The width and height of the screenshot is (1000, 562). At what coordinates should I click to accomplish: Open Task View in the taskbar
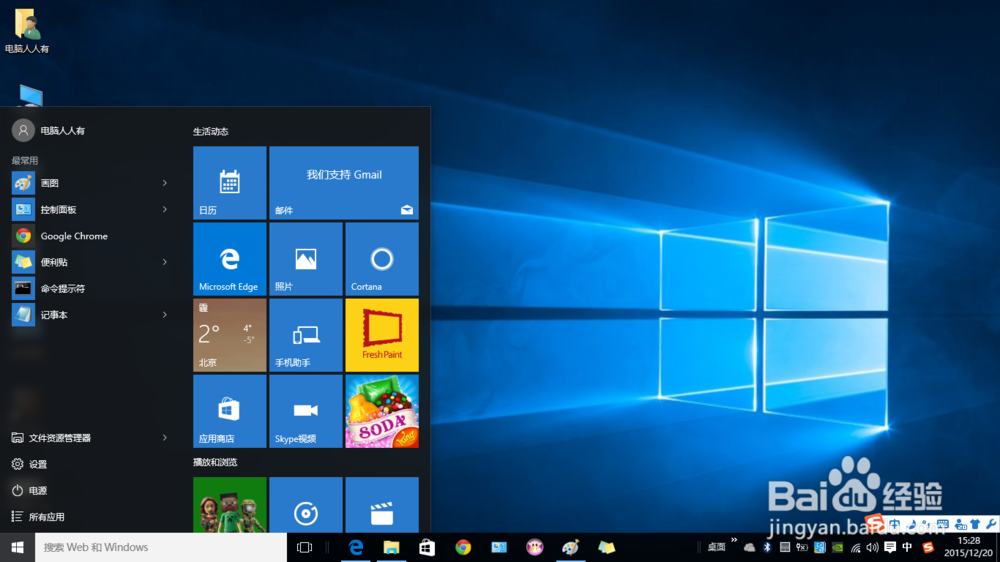click(305, 547)
